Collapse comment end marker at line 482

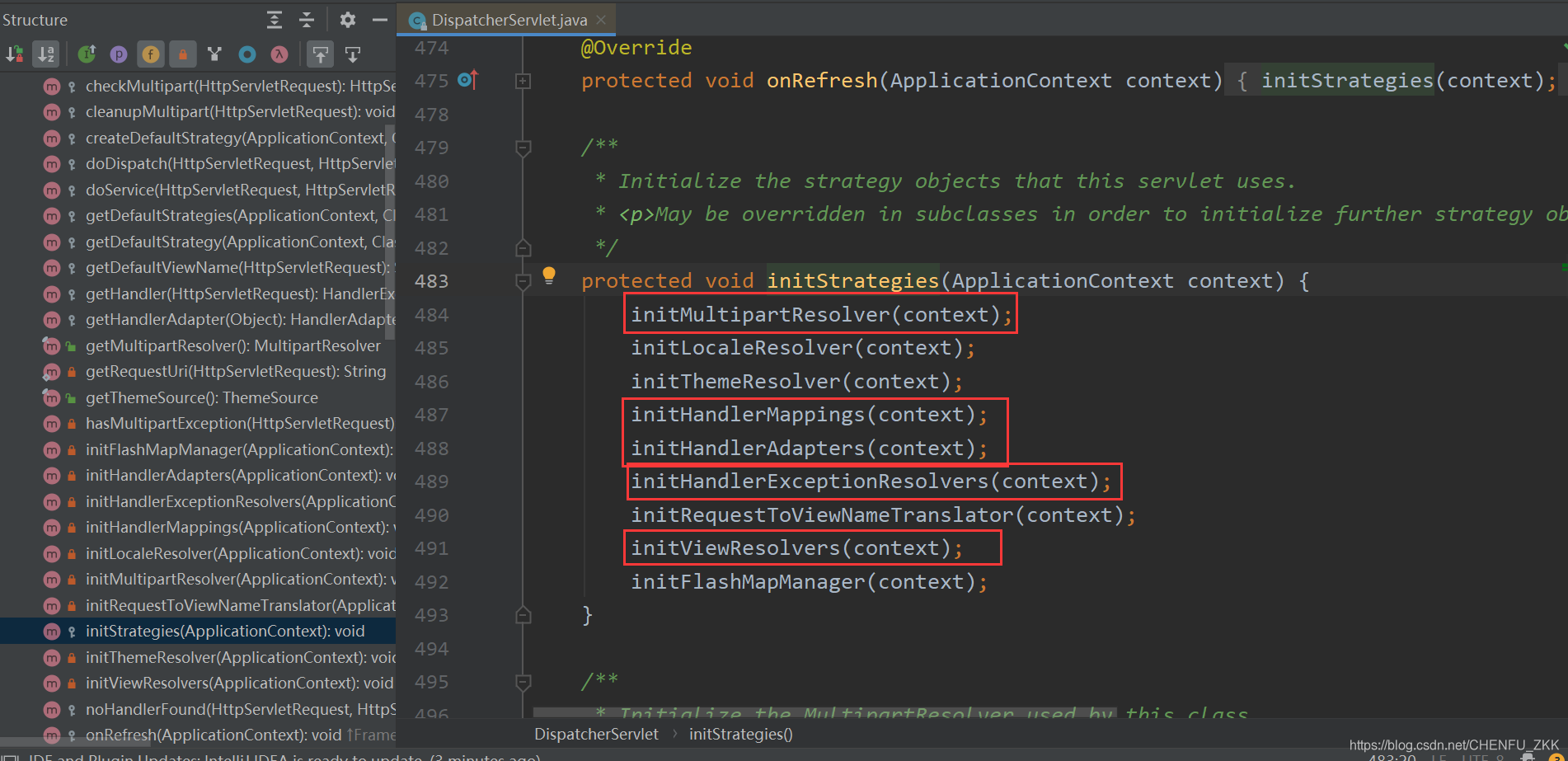coord(523,247)
